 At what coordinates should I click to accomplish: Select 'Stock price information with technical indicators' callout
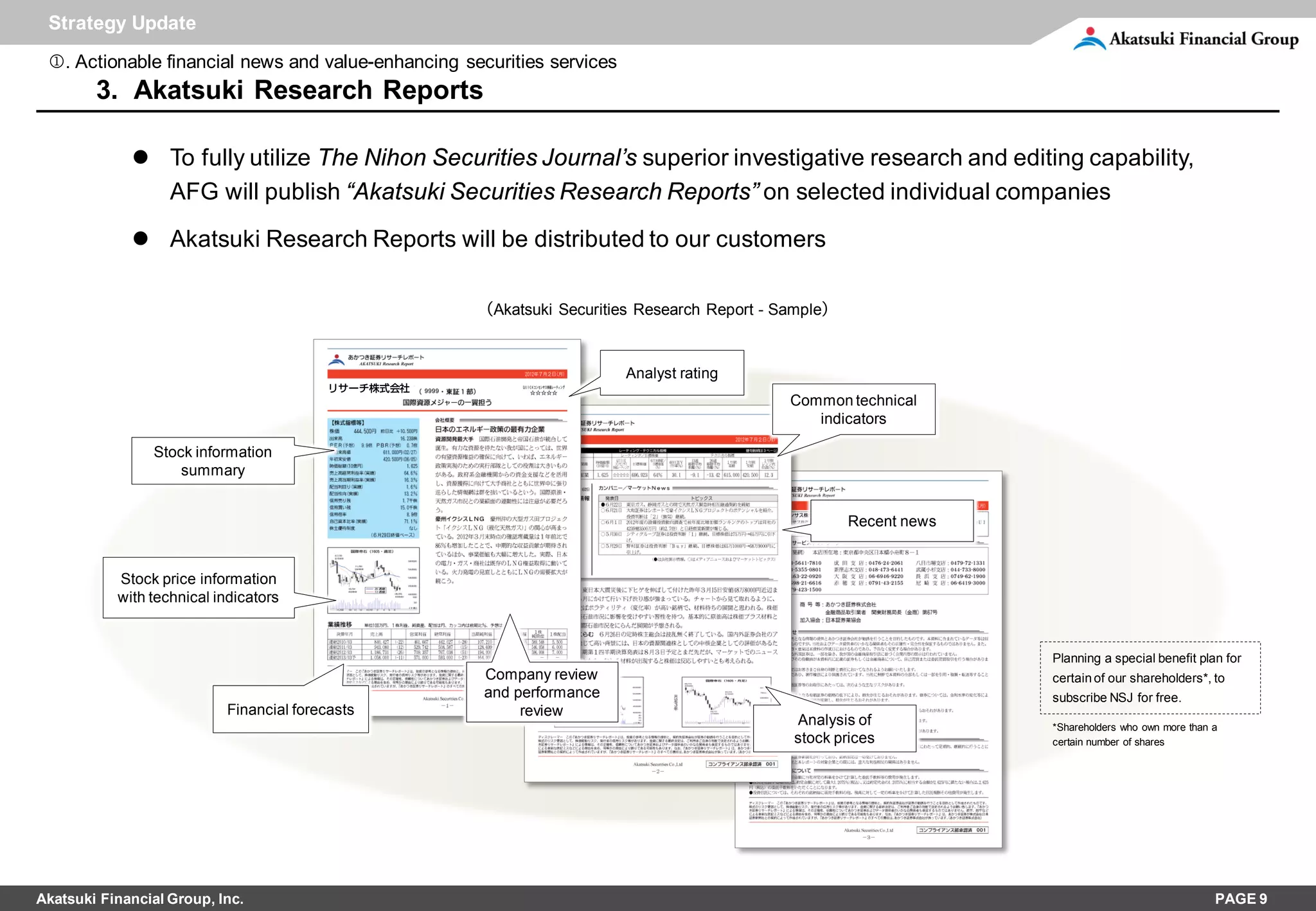click(x=199, y=588)
